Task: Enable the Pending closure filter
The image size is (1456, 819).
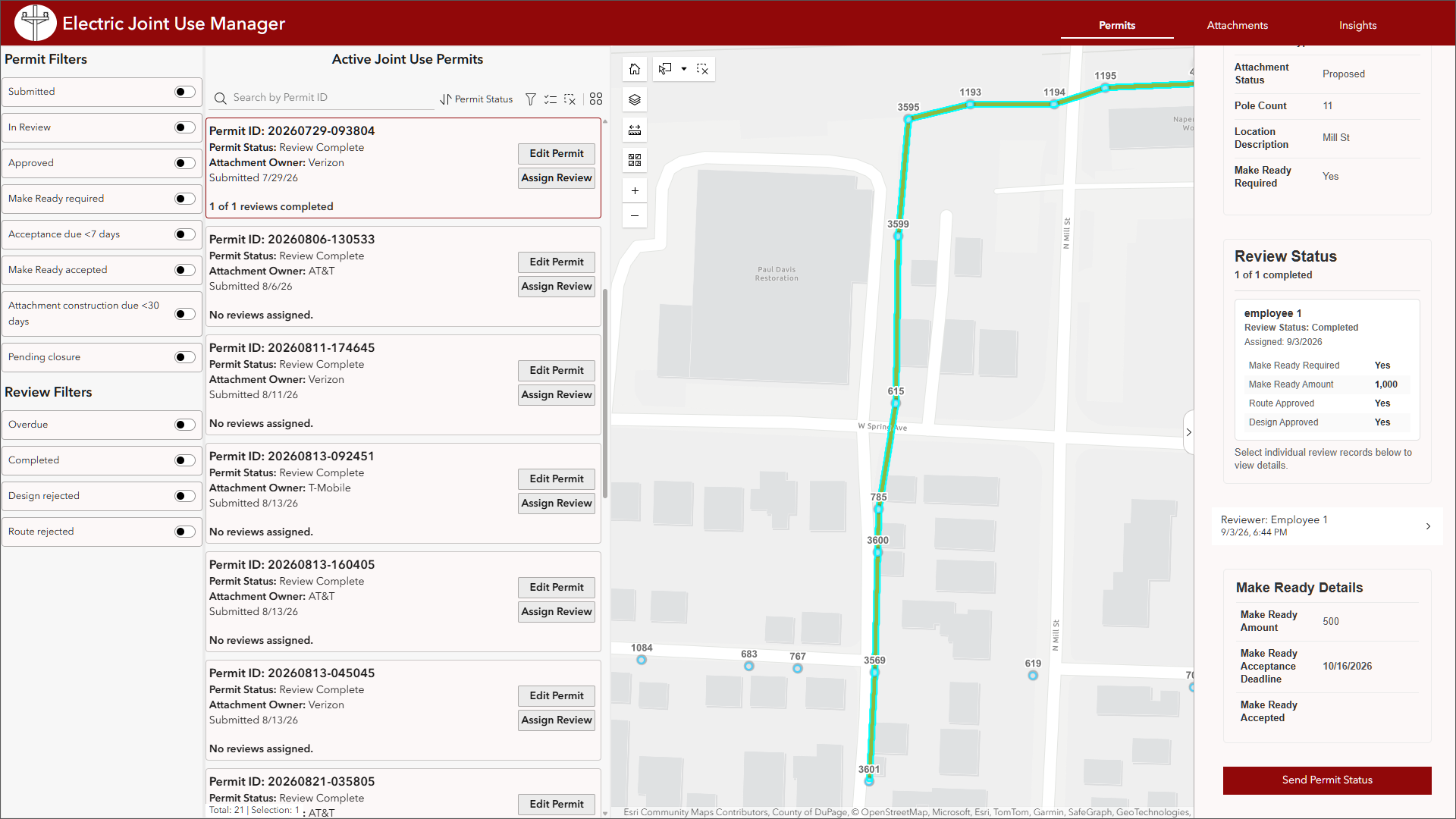Action: click(x=185, y=357)
